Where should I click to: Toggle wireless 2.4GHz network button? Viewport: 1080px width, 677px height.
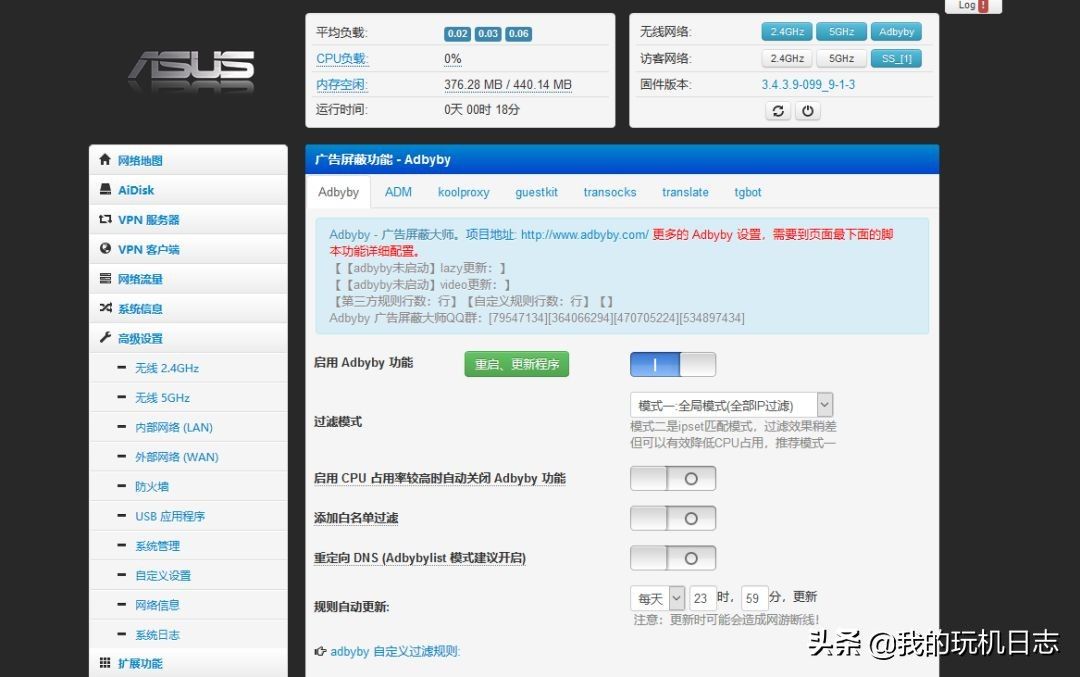coord(787,32)
